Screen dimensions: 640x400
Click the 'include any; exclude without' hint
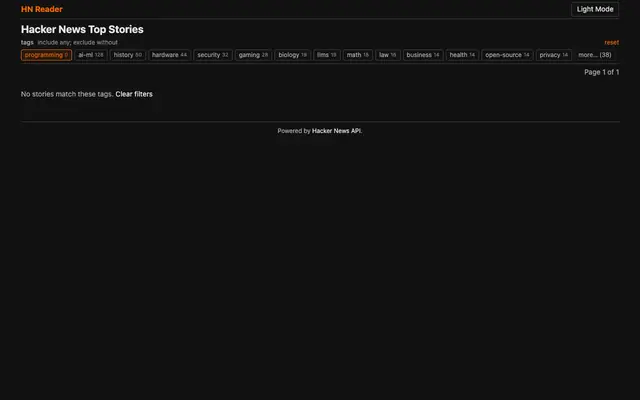[78, 42]
